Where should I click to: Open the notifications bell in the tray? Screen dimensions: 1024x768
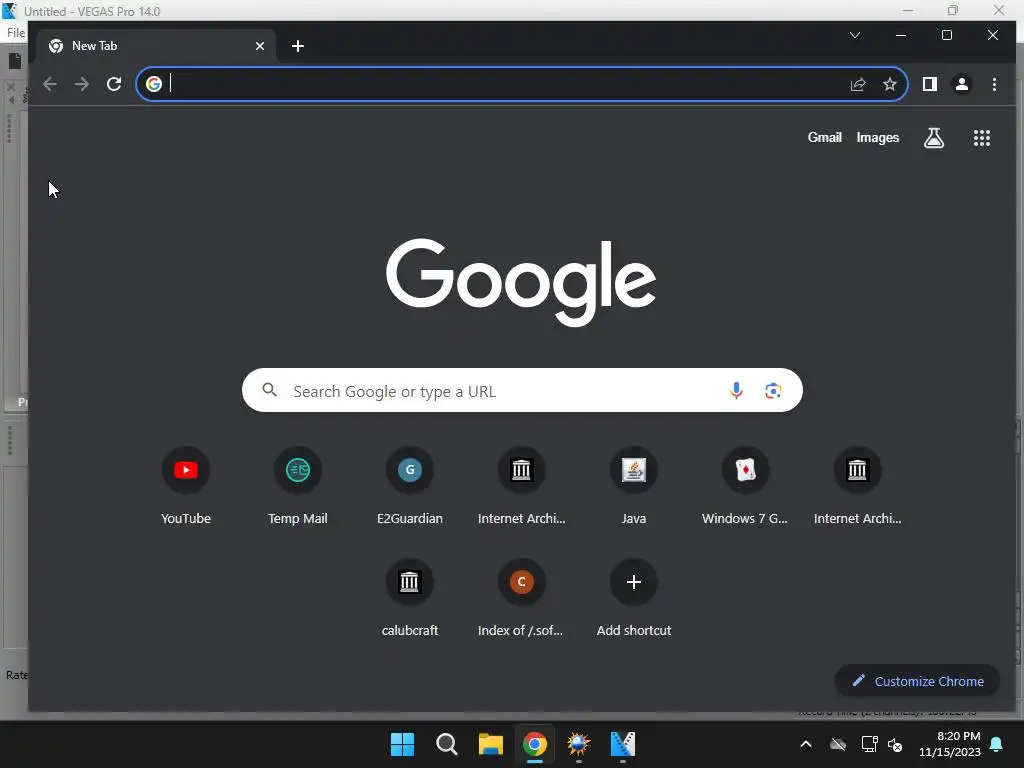tap(997, 744)
